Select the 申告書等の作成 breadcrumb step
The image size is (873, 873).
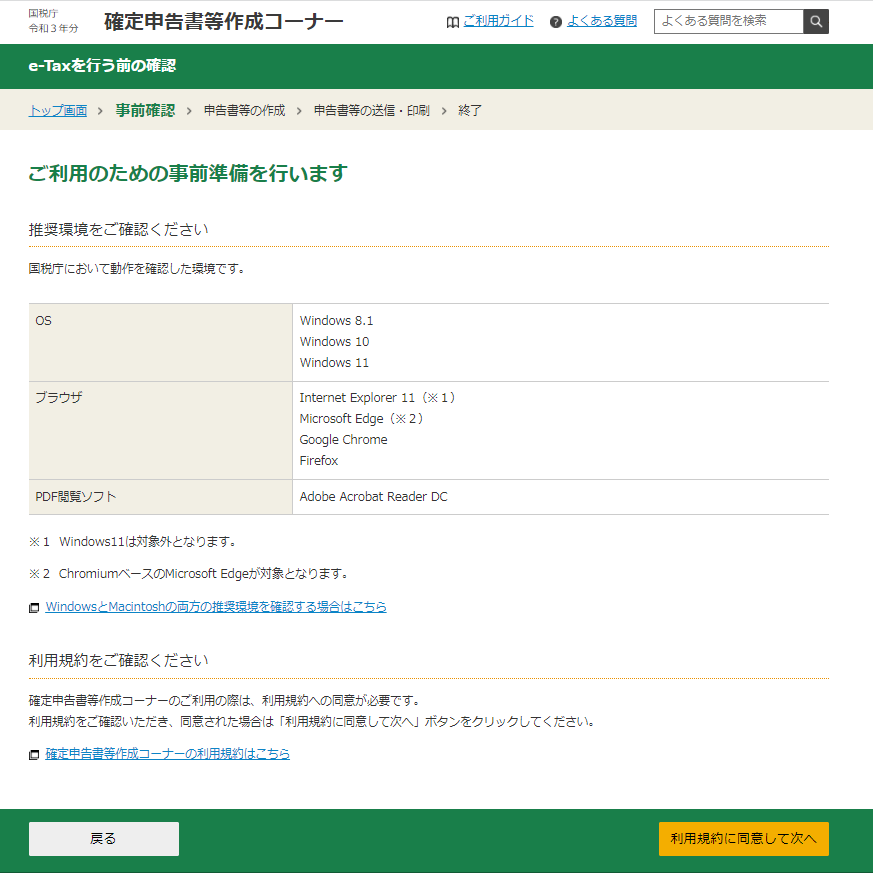pyautogui.click(x=244, y=110)
